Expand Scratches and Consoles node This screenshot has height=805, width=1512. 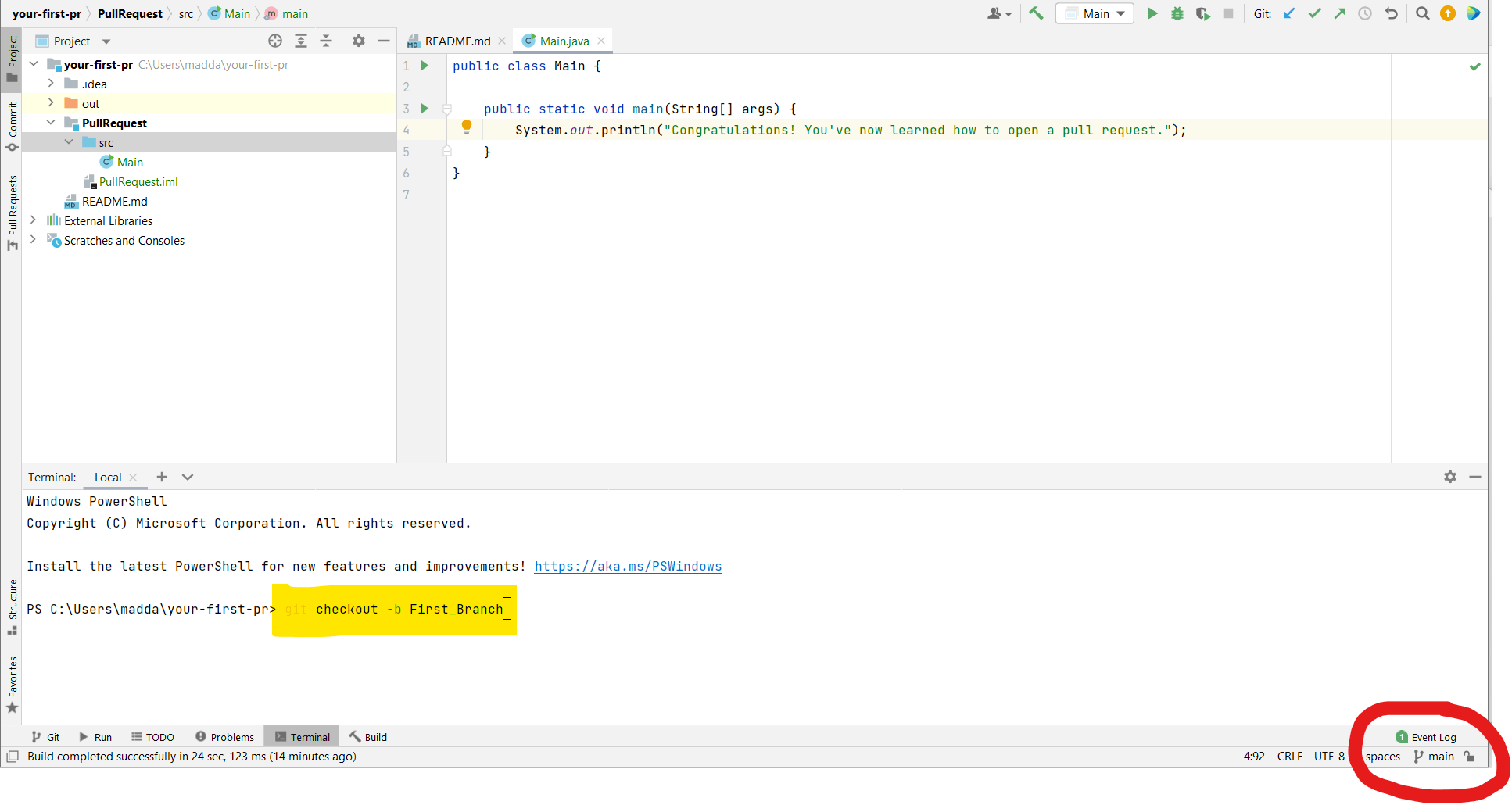(x=33, y=240)
